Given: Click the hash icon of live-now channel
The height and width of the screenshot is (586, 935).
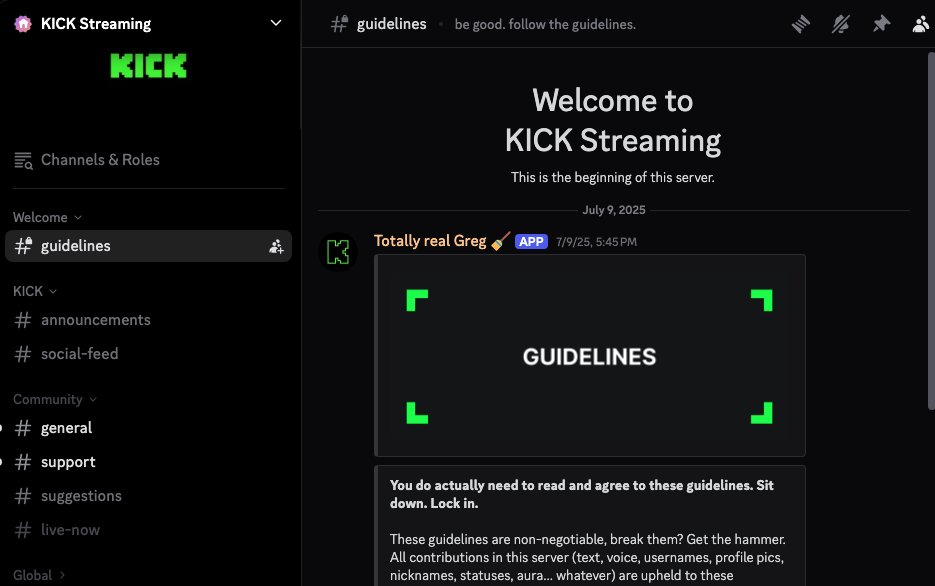Looking at the screenshot, I should tap(23, 530).
